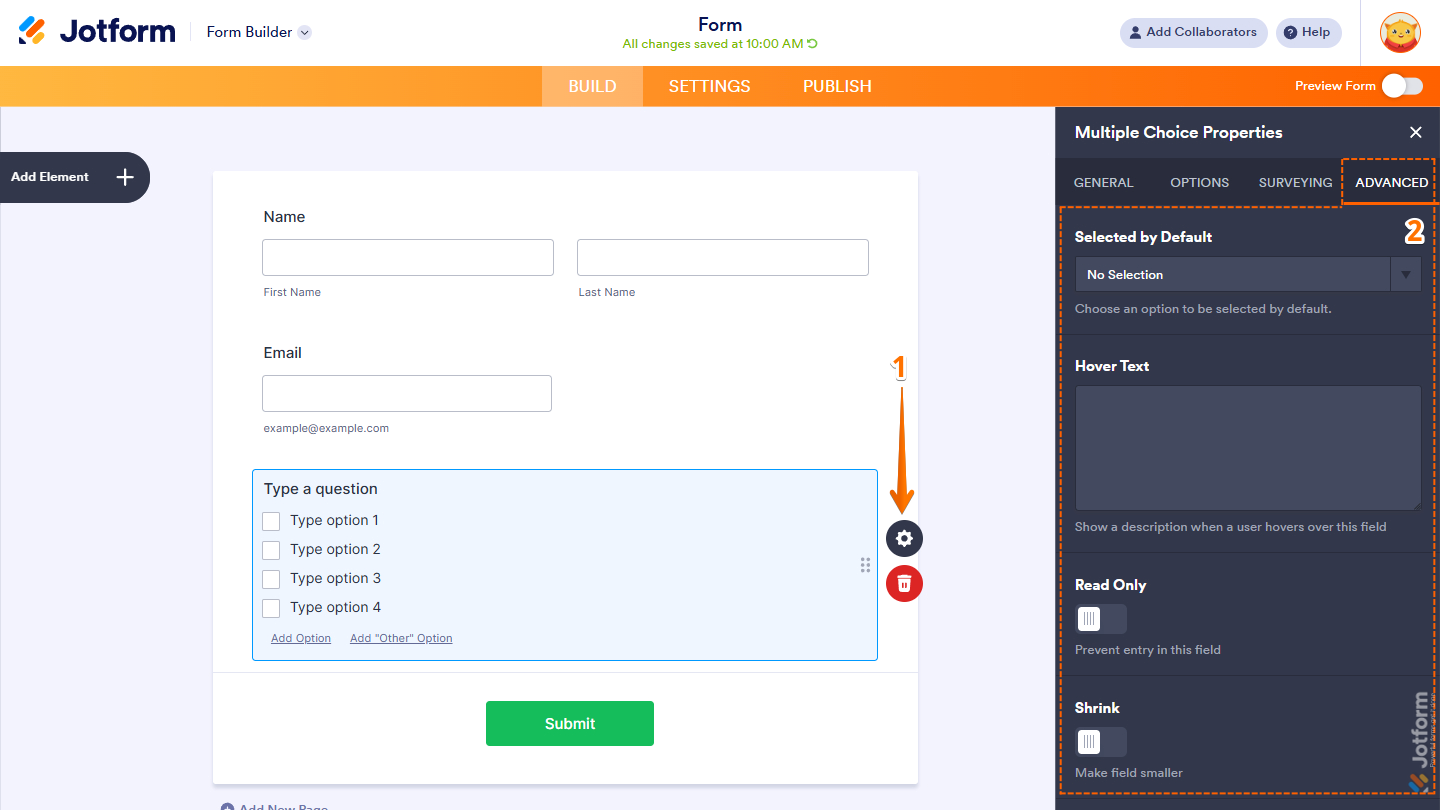Click the Add Collaborators button
Image resolution: width=1440 pixels, height=810 pixels.
pos(1193,32)
